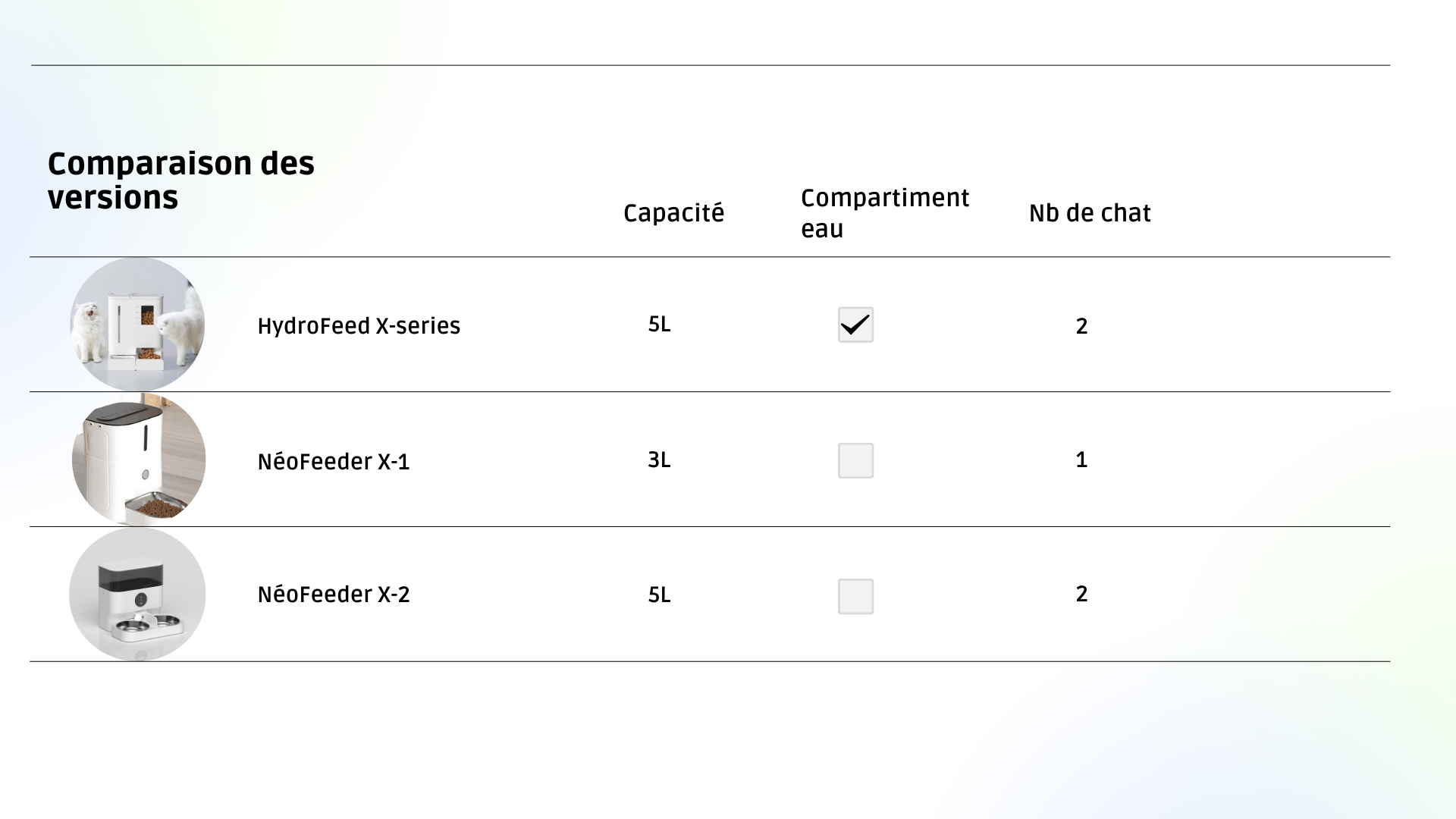Viewport: 1456px width, 819px height.
Task: Click the NéoFeeder X-2 product image
Action: click(137, 594)
